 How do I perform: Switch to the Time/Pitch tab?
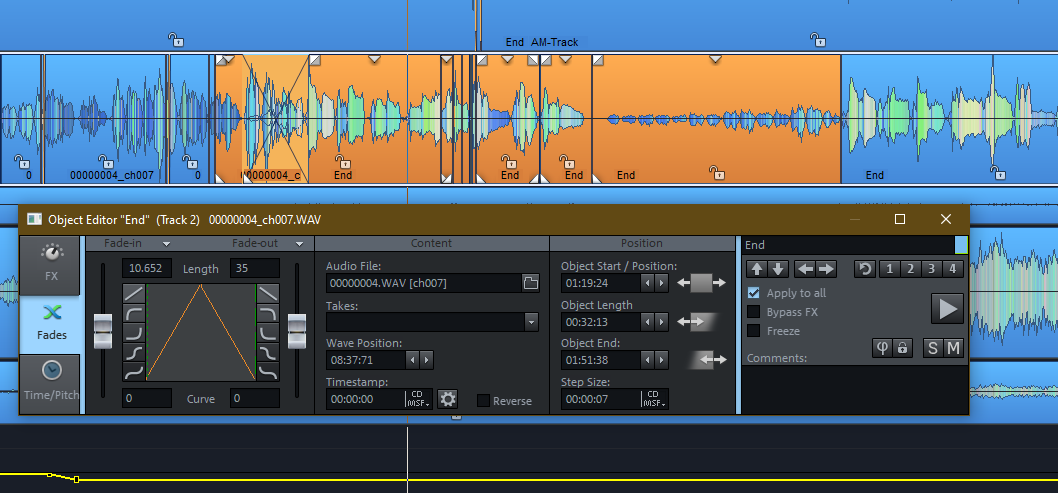51,382
